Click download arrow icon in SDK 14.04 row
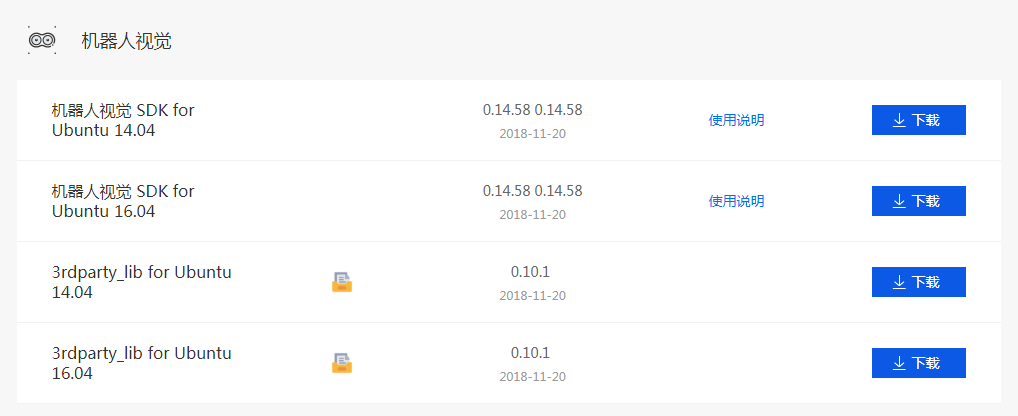The height and width of the screenshot is (416, 1018). coord(899,120)
